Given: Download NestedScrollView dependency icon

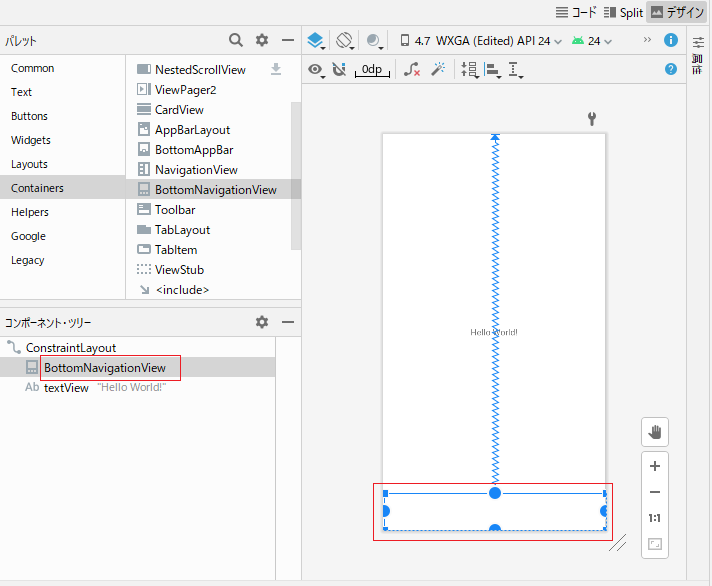Looking at the screenshot, I should [x=276, y=69].
